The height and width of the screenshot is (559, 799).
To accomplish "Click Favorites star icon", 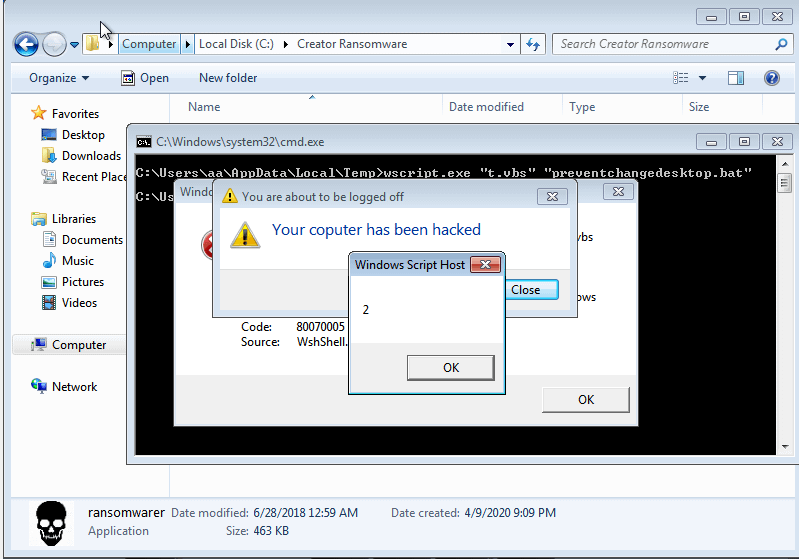I will [39, 113].
